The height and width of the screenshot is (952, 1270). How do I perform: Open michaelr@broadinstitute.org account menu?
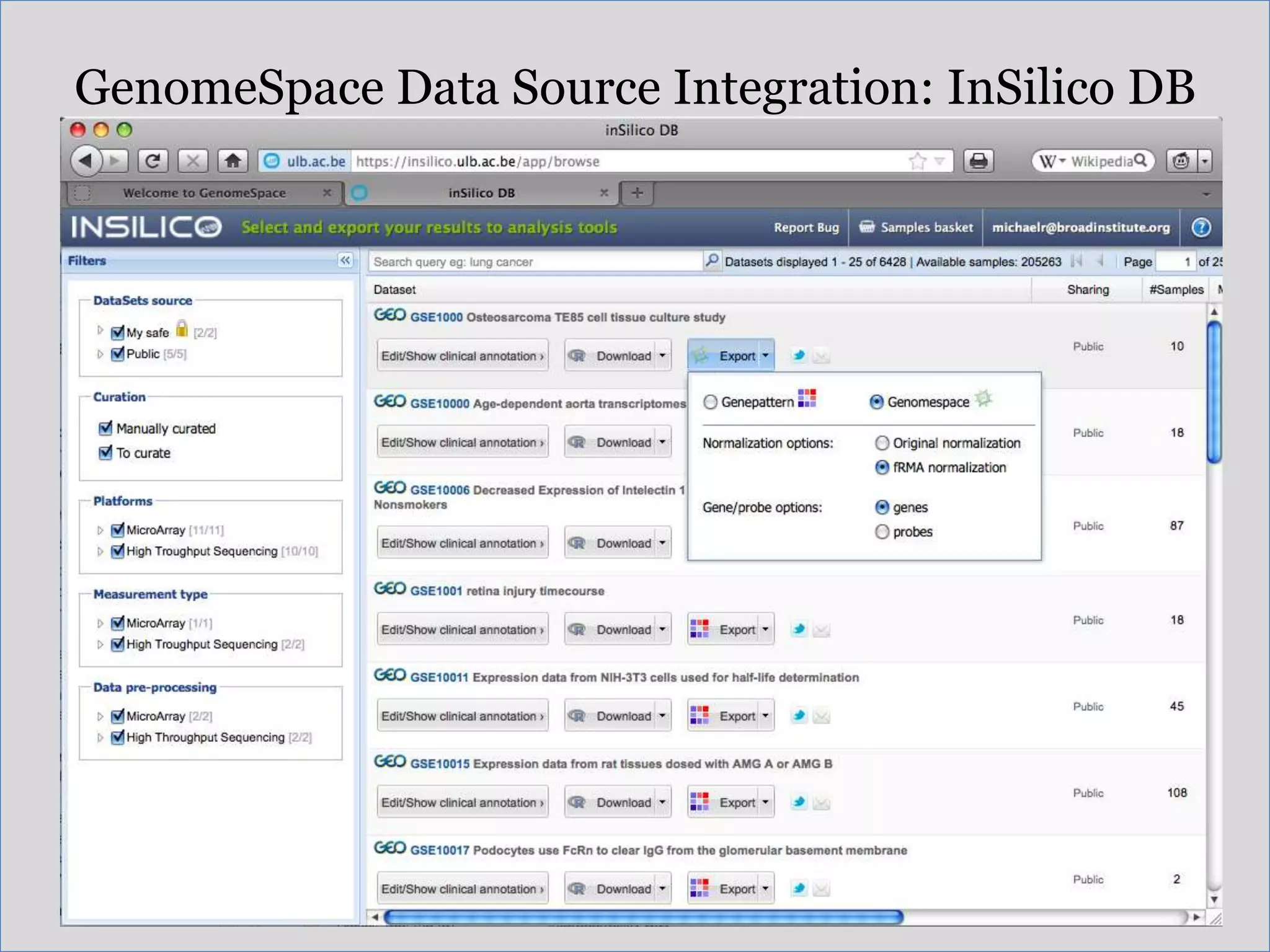1081,227
